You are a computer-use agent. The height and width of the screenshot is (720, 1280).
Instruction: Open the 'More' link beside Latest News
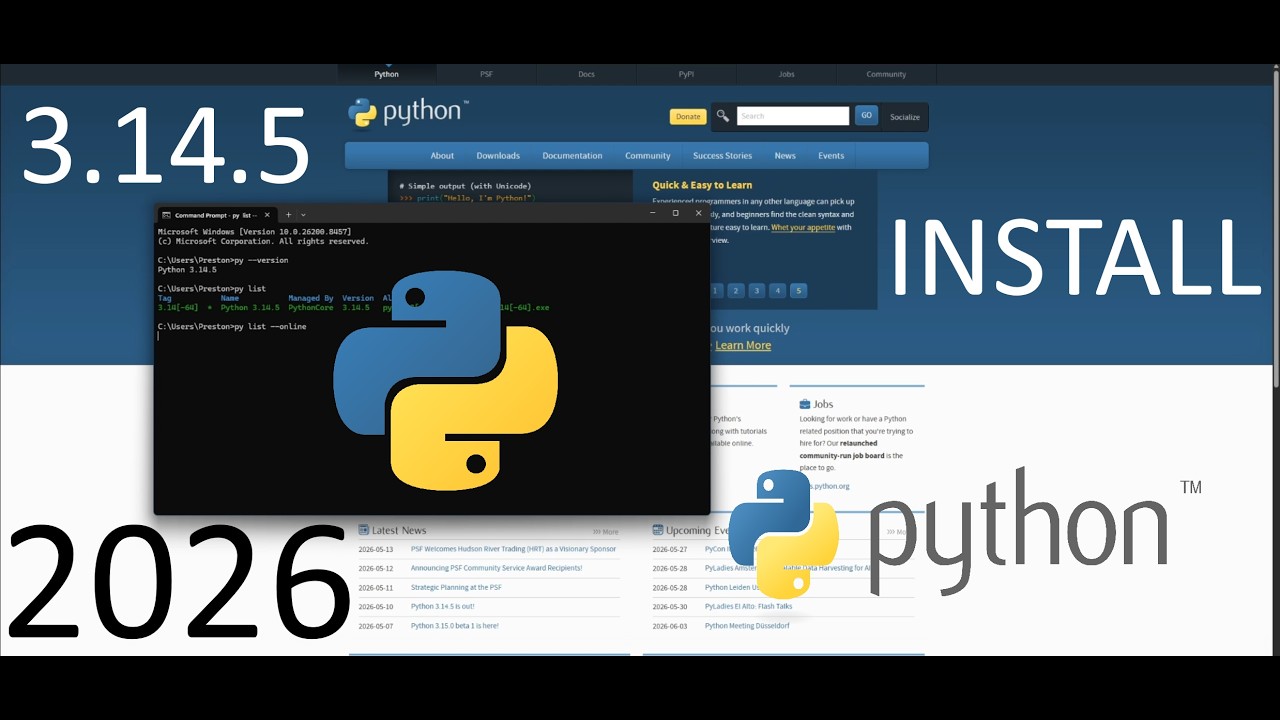click(x=606, y=532)
